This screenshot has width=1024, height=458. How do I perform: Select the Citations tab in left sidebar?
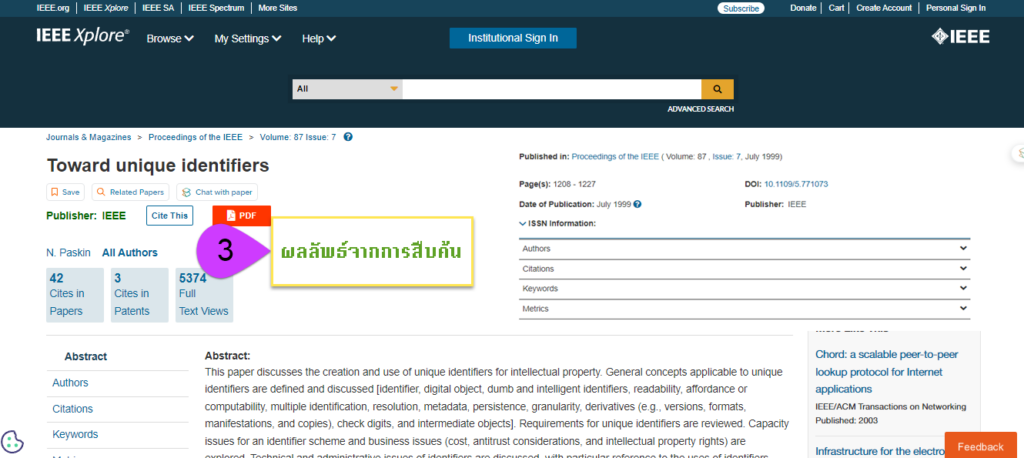click(72, 409)
